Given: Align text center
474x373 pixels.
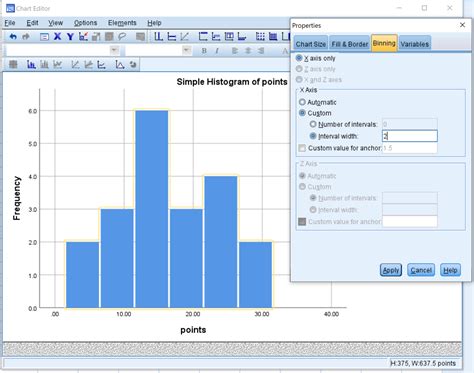Looking at the screenshot, I should click(x=248, y=51).
